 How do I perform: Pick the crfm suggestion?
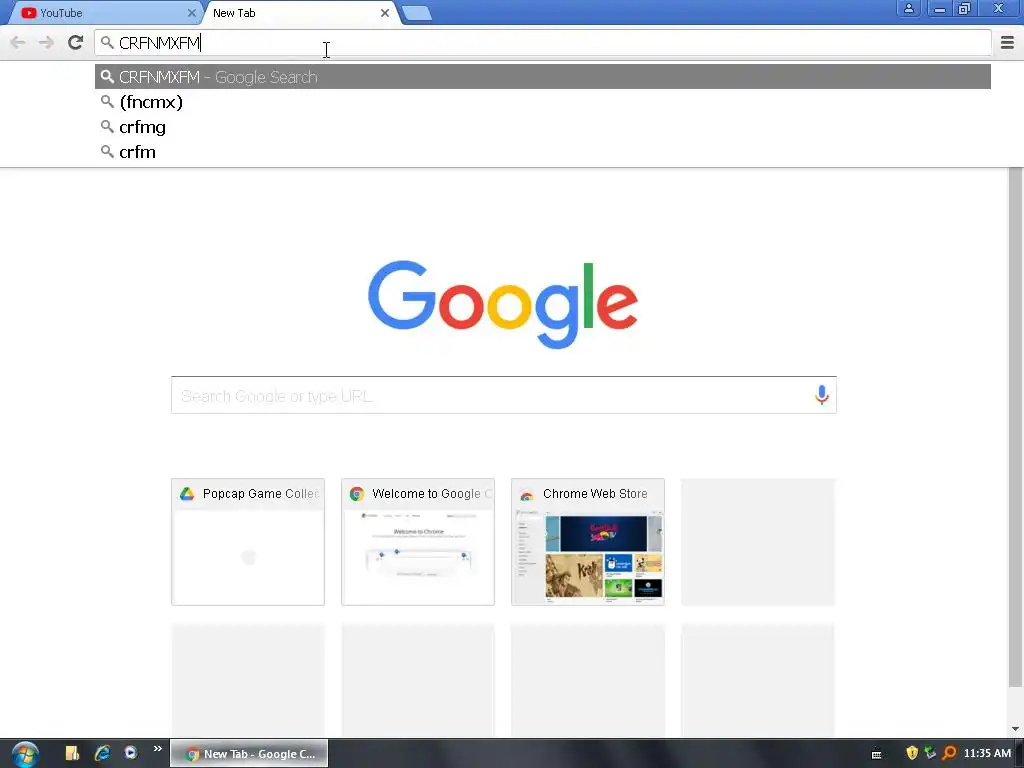pyautogui.click(x=543, y=152)
